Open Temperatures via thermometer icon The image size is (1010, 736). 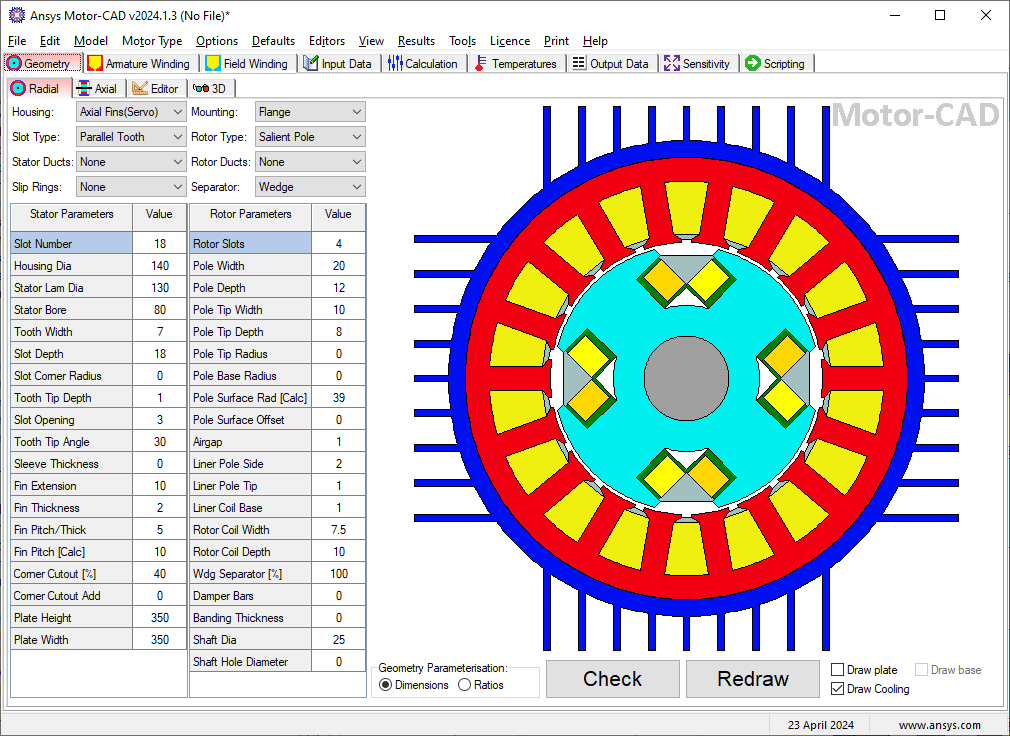(481, 63)
